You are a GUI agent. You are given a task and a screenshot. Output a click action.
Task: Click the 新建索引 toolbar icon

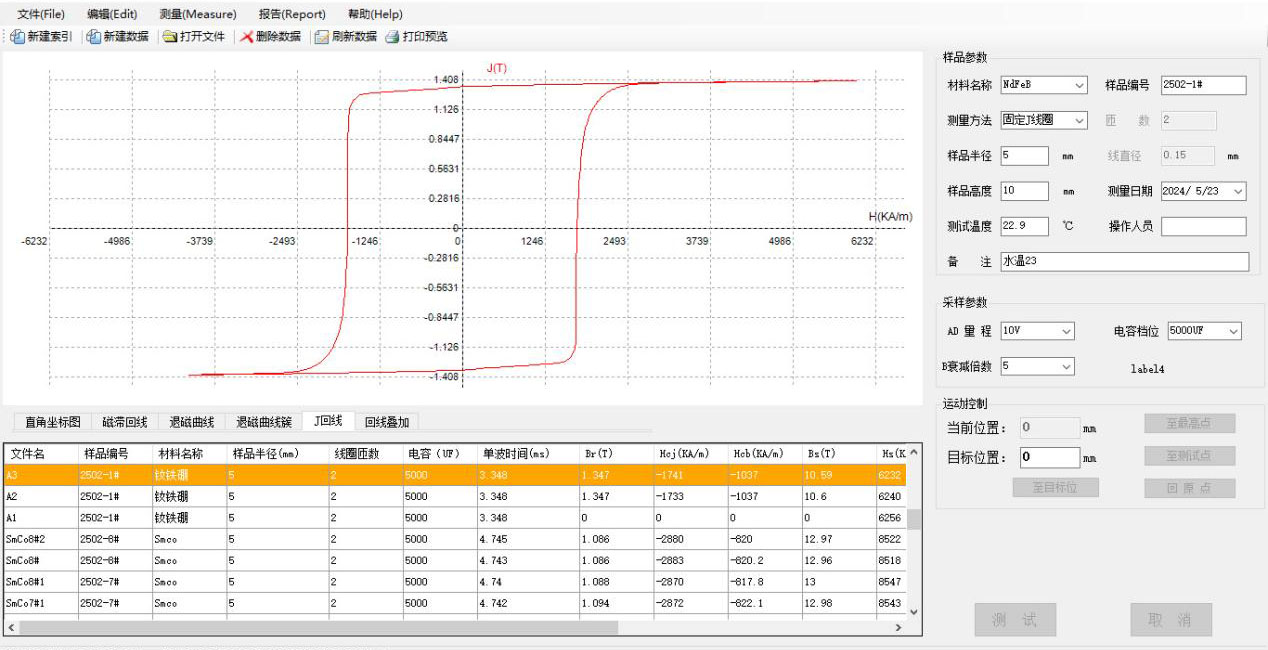coord(17,37)
